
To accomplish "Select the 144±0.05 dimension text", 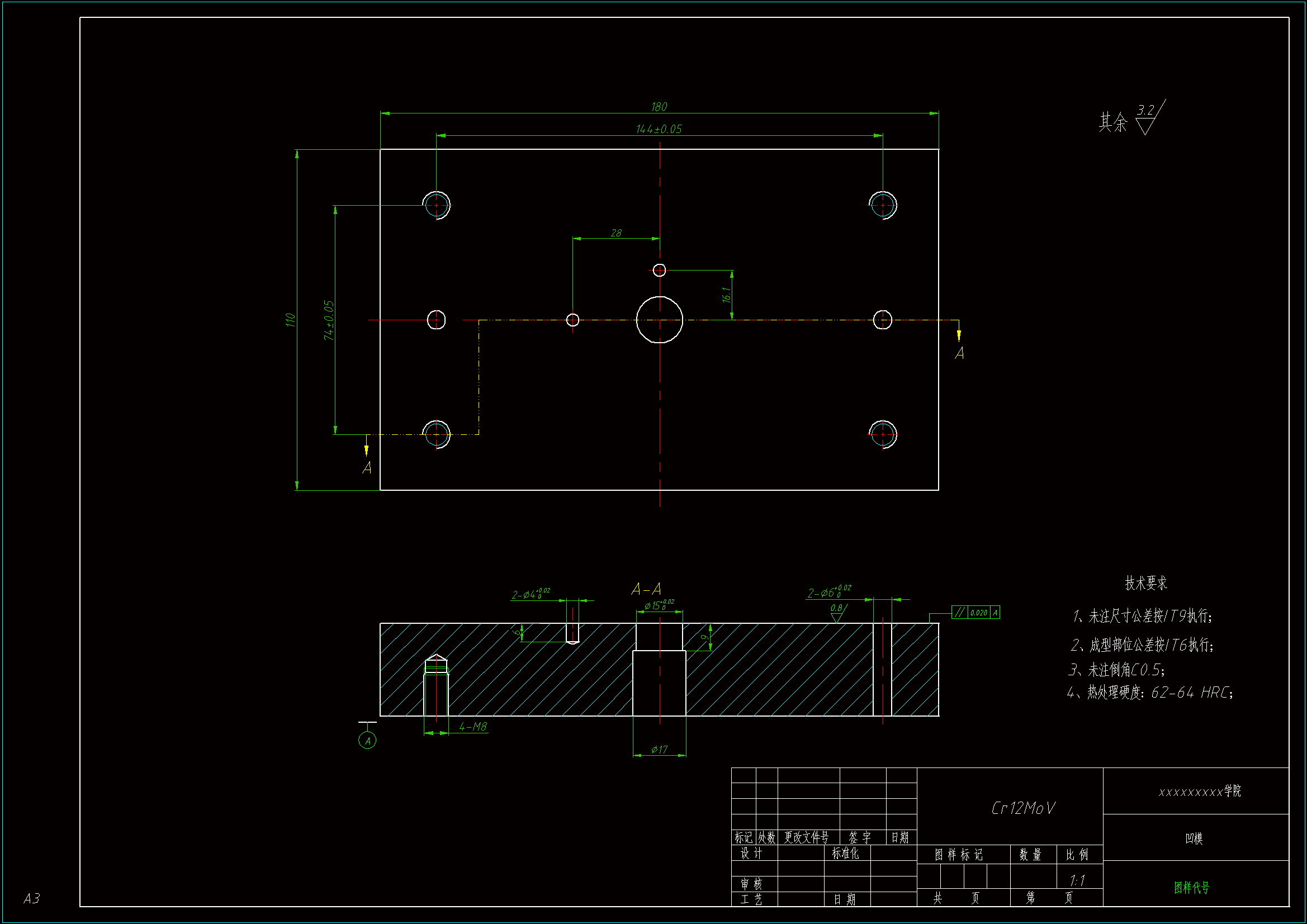I will pyautogui.click(x=659, y=129).
